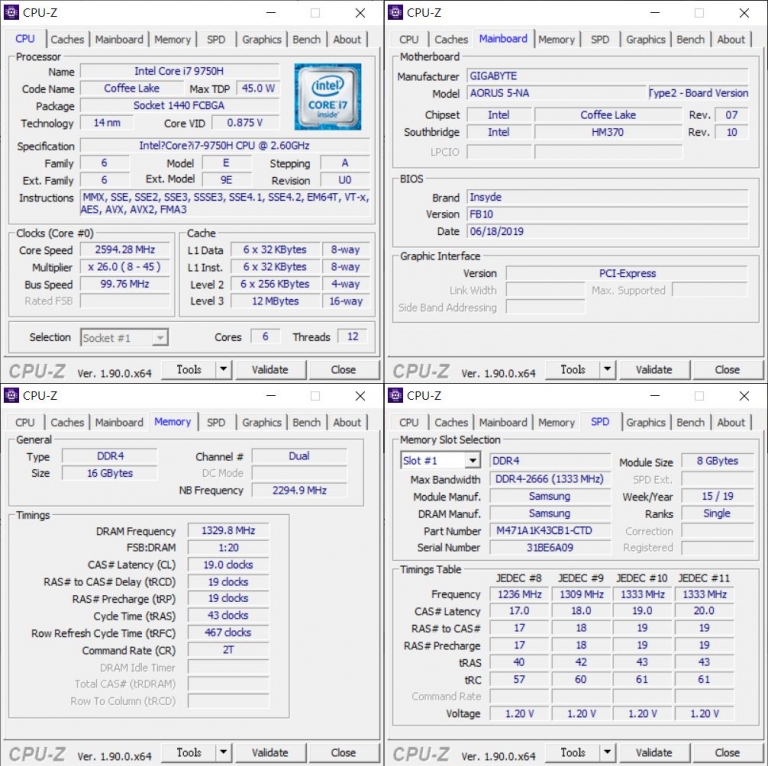
Task: Select the Graphics tab in the Mainboard window
Action: [x=646, y=39]
